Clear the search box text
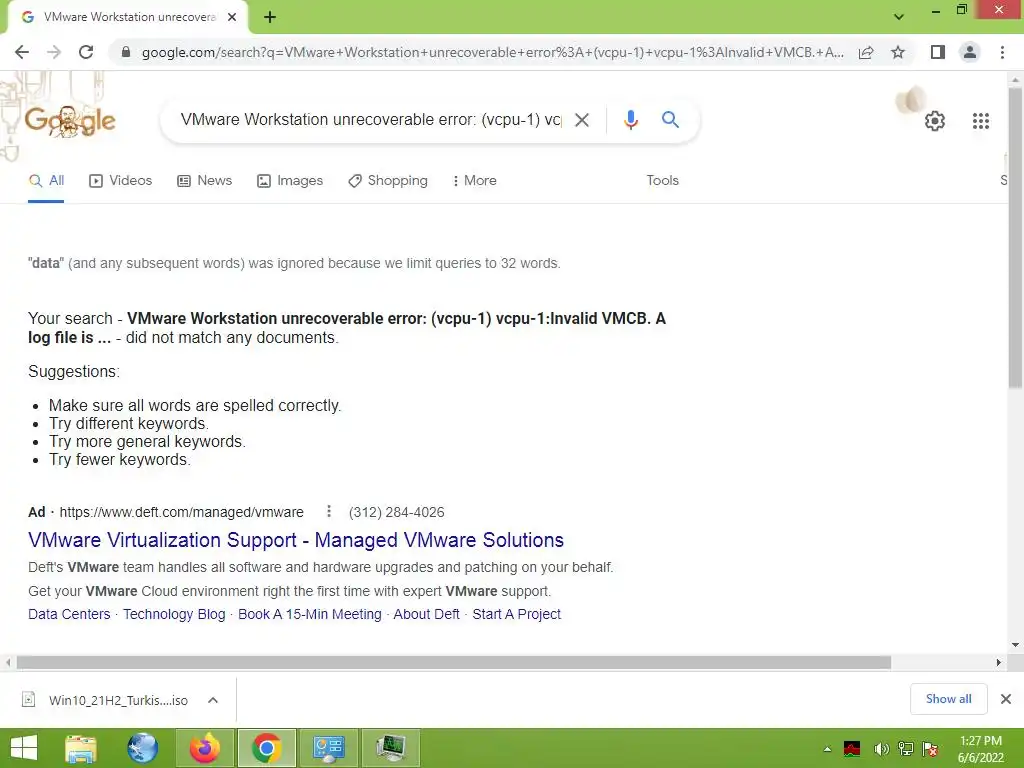 581,120
